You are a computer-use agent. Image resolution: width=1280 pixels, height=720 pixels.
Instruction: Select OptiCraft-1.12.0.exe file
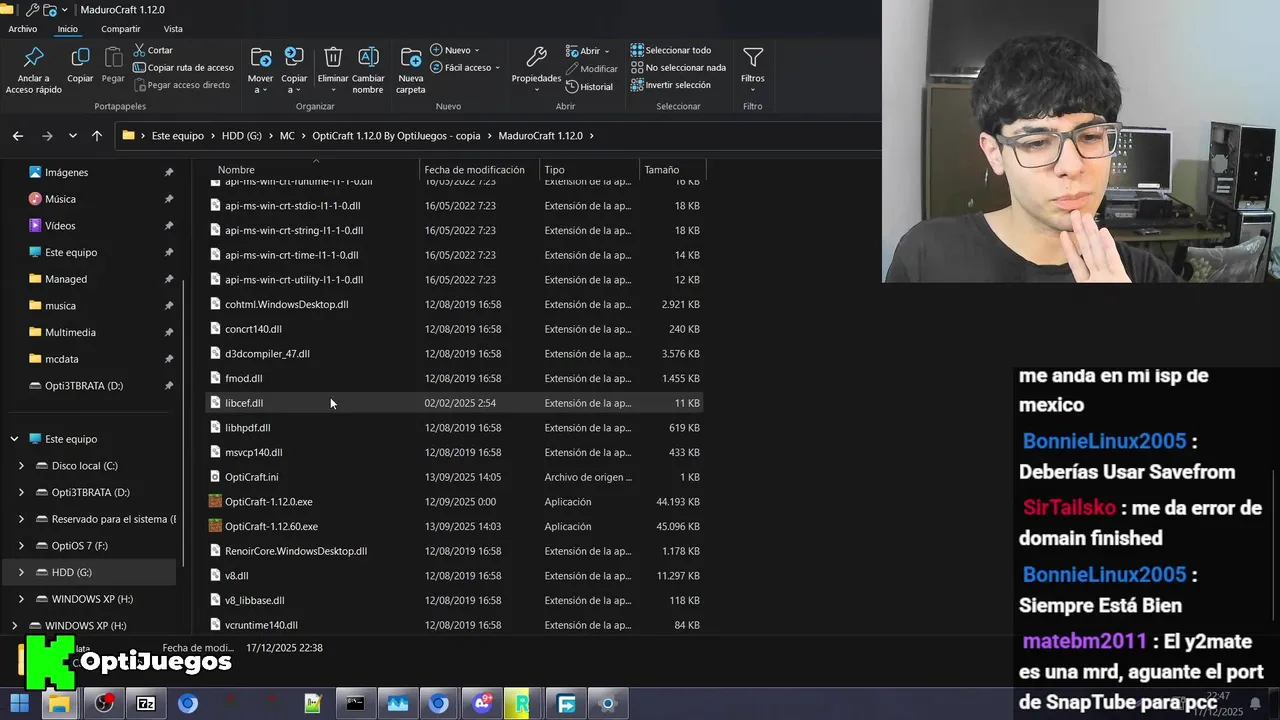454,502
